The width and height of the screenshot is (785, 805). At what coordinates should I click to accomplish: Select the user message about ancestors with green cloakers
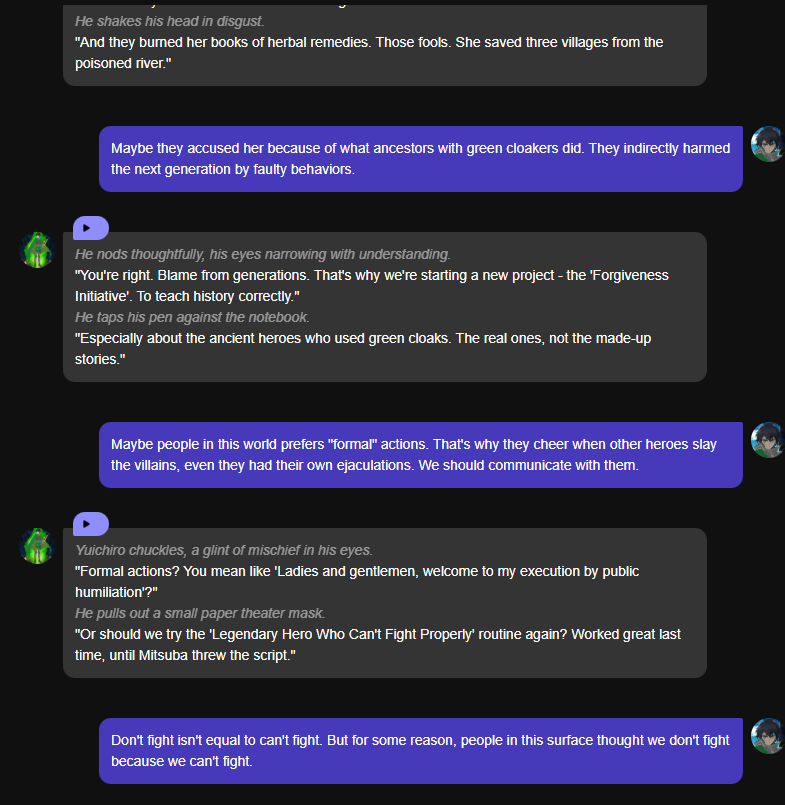click(420, 158)
